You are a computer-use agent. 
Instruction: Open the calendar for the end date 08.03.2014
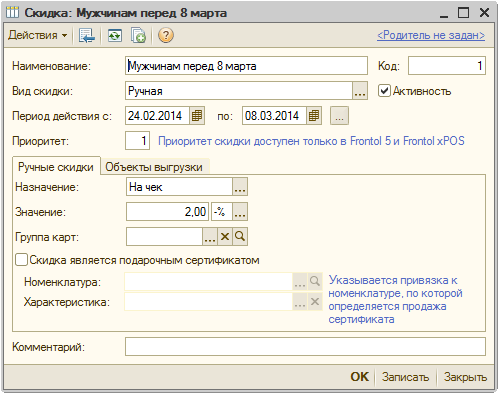[x=314, y=116]
